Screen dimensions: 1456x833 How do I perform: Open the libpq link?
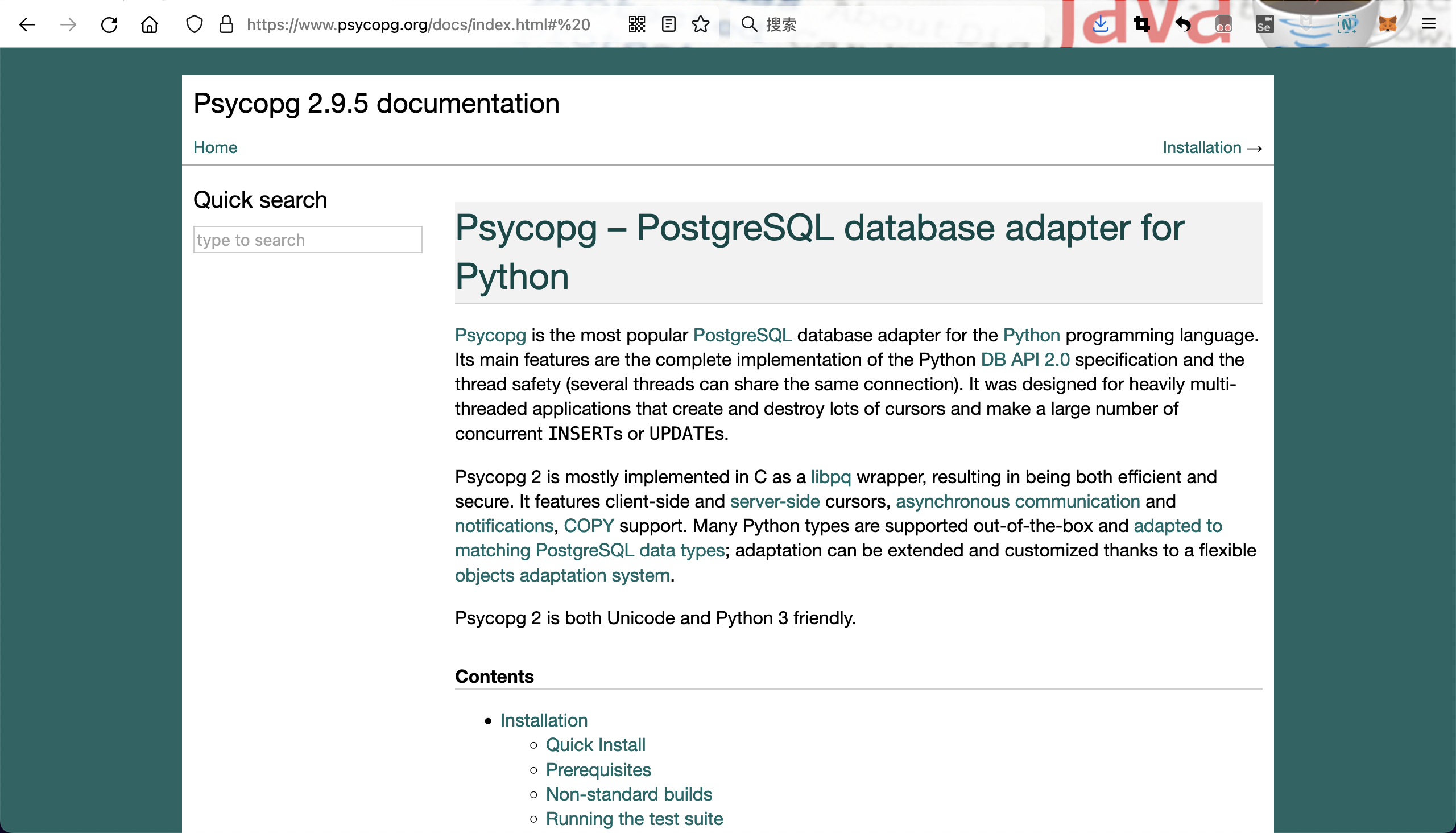coord(830,477)
